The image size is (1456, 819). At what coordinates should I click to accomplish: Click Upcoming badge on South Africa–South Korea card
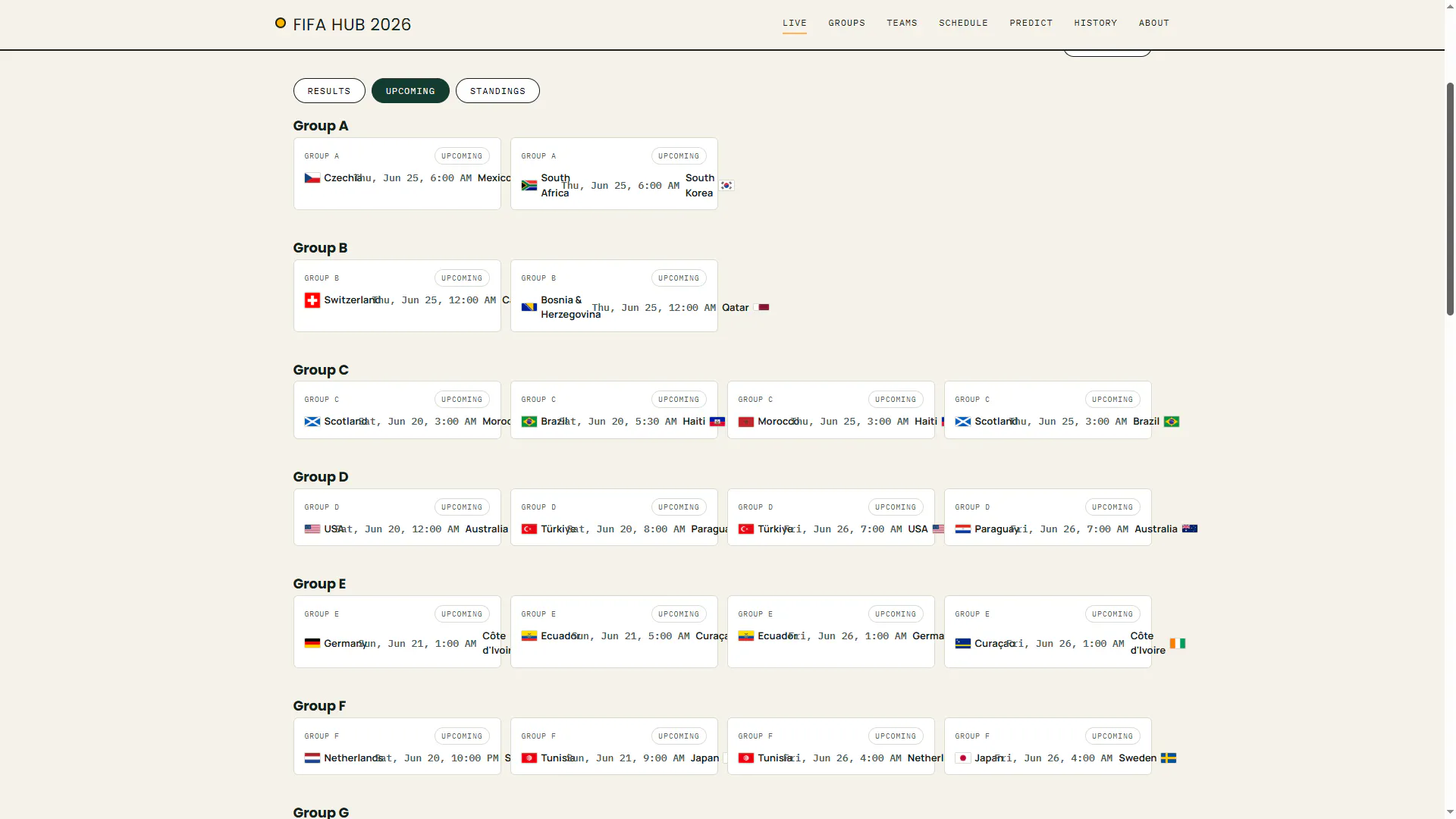coord(679,156)
